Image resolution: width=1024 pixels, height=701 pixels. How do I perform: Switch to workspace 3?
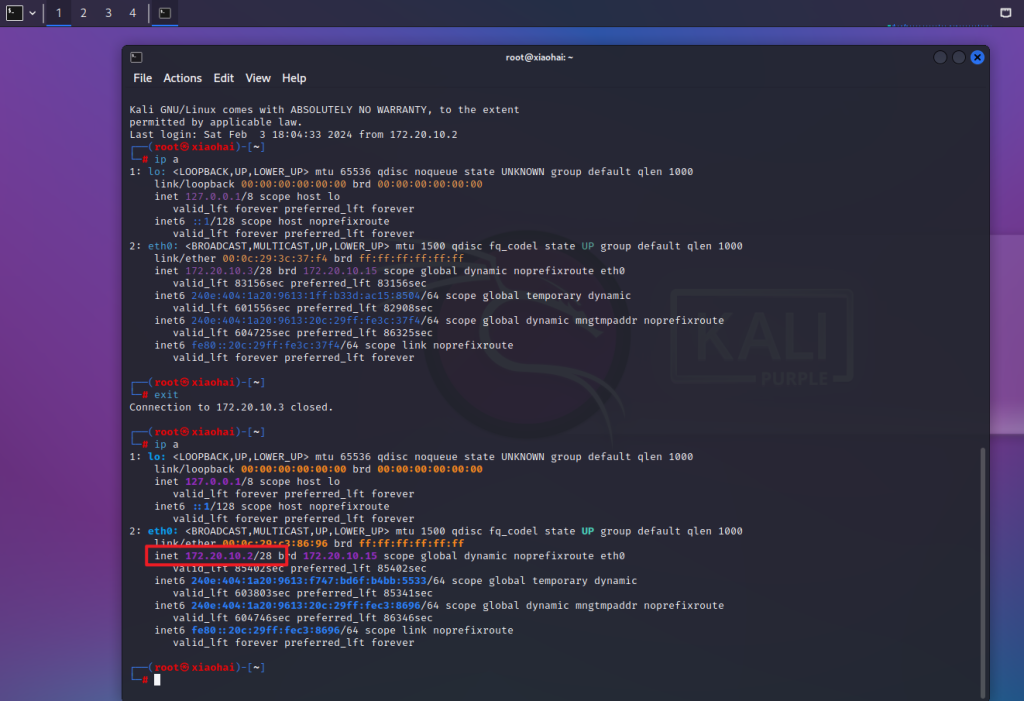click(x=107, y=13)
